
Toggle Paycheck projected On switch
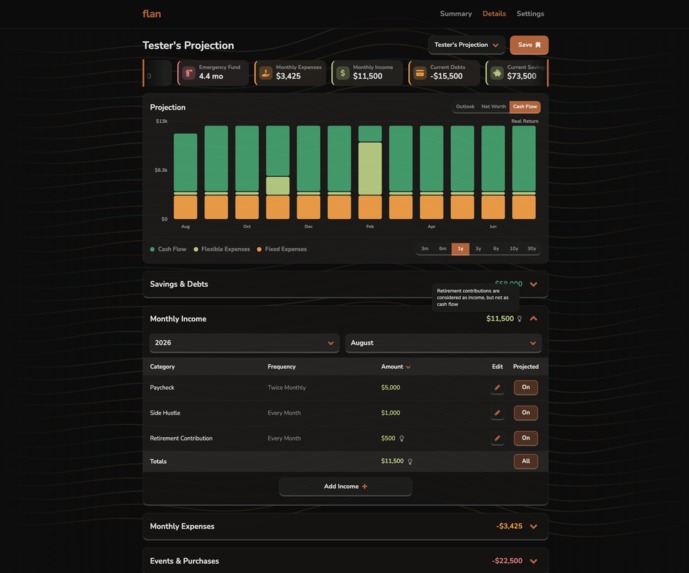click(x=526, y=388)
